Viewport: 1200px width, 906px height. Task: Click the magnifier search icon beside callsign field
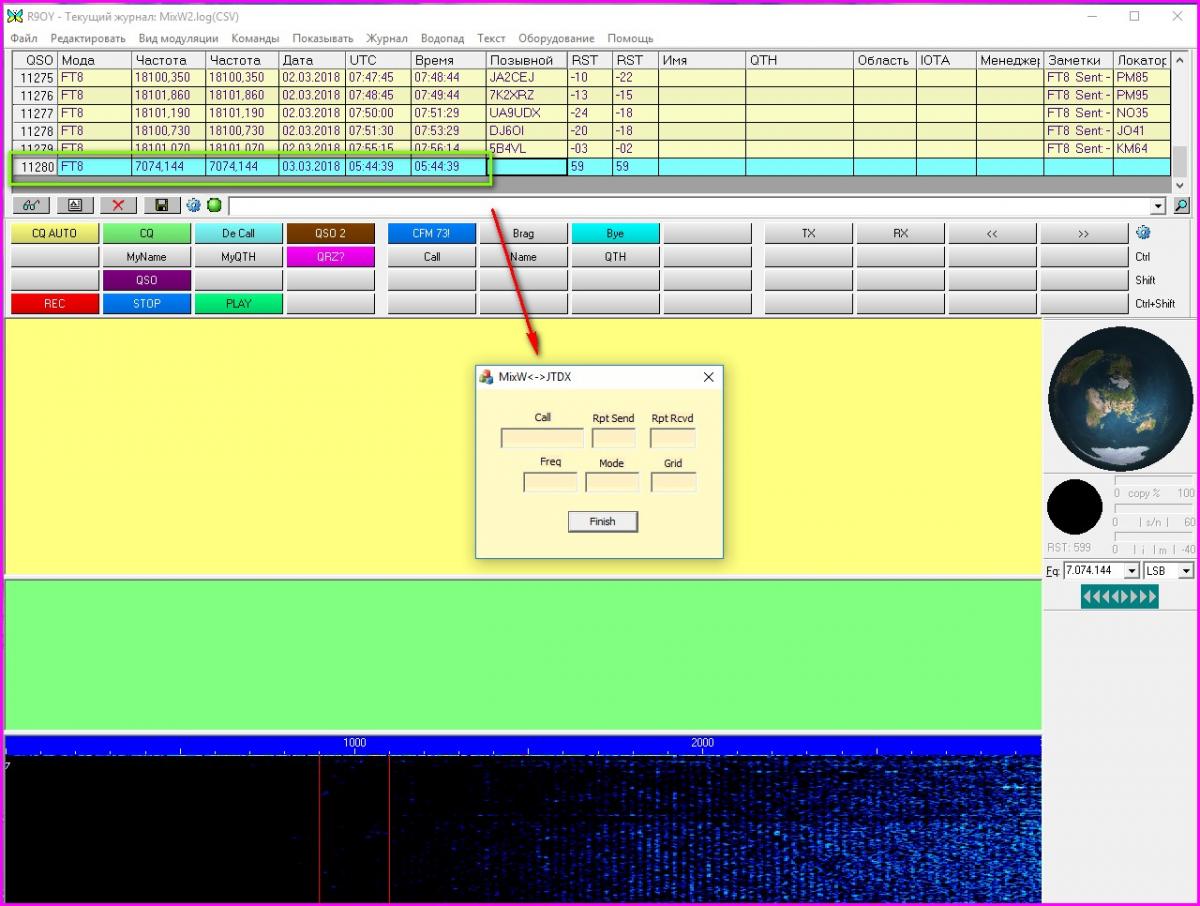[x=1181, y=205]
